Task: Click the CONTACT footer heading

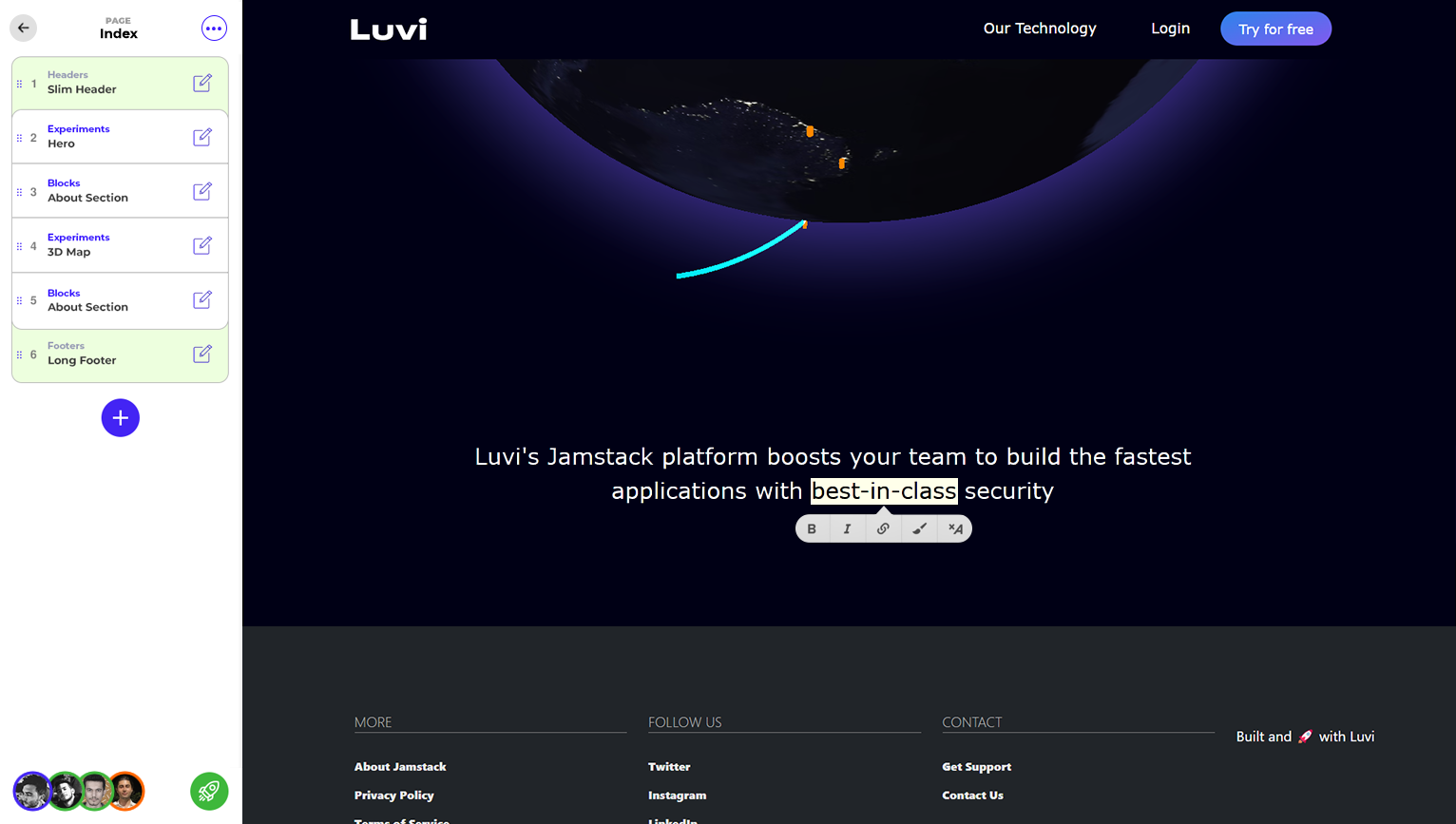Action: coord(971,722)
